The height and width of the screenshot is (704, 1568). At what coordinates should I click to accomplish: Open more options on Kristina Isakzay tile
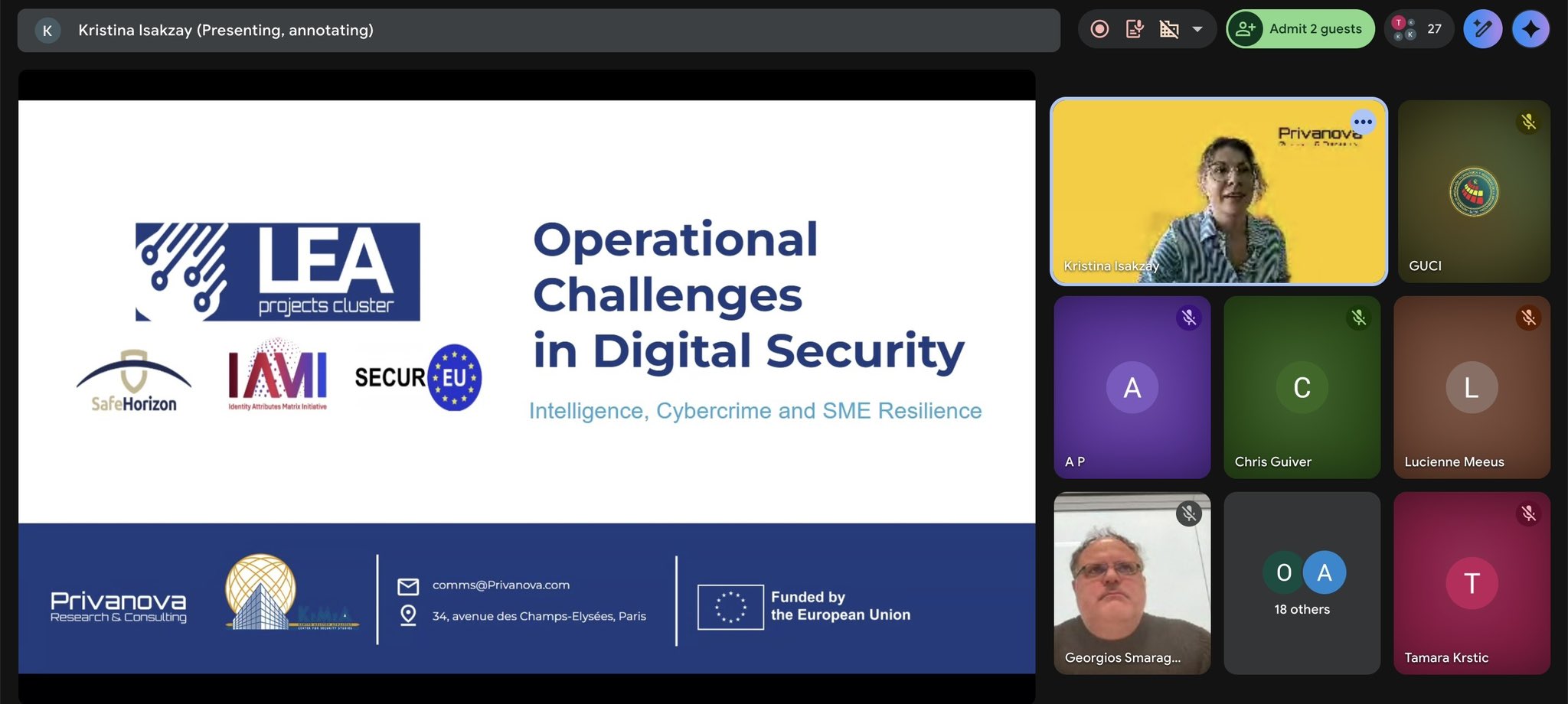1363,122
